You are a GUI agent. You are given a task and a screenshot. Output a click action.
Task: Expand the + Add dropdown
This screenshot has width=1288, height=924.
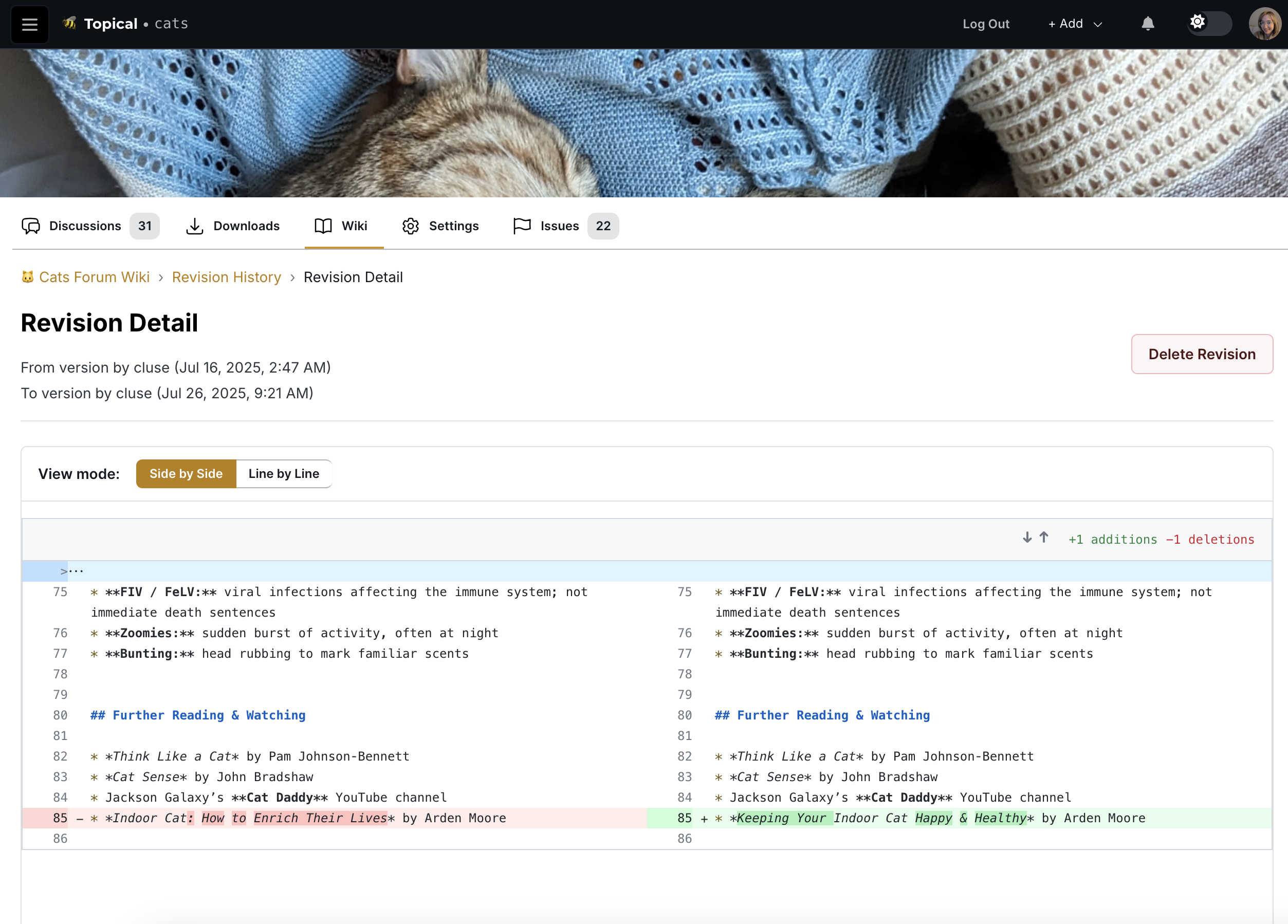click(x=1075, y=24)
